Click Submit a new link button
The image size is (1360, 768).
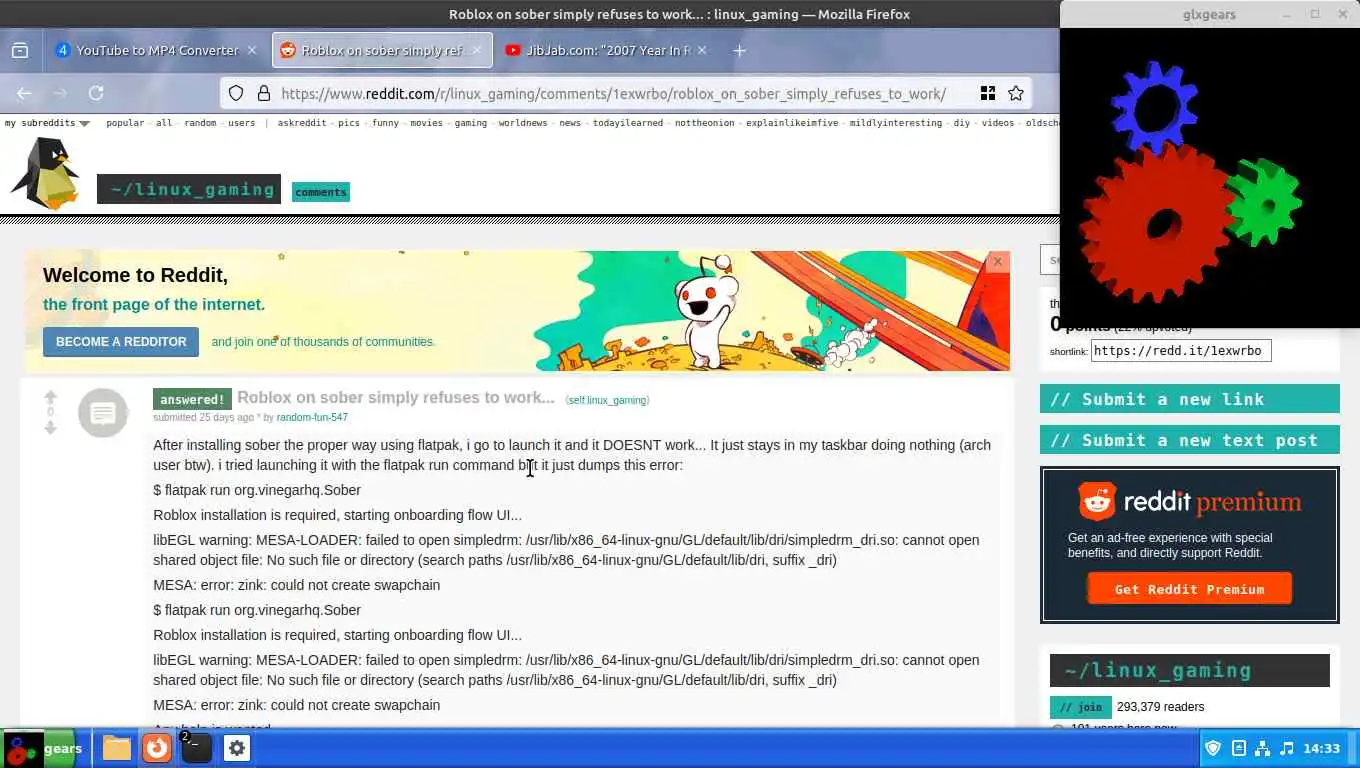[1189, 399]
